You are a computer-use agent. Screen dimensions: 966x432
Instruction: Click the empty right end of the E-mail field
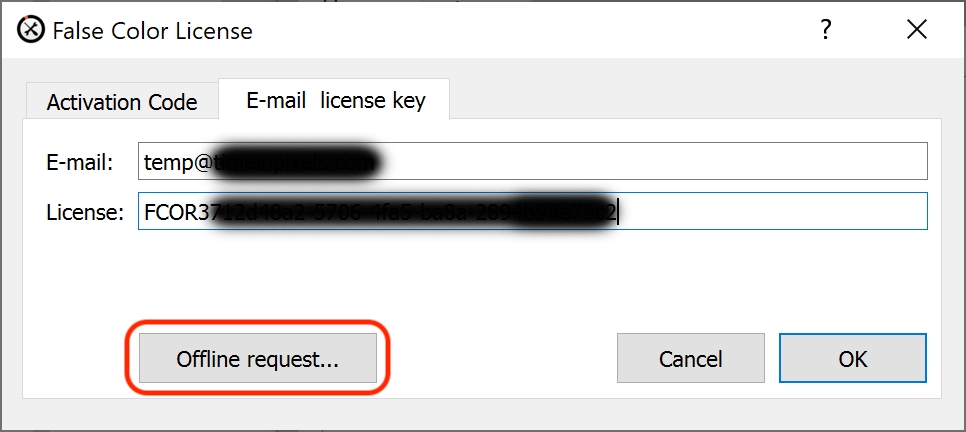tap(653, 161)
